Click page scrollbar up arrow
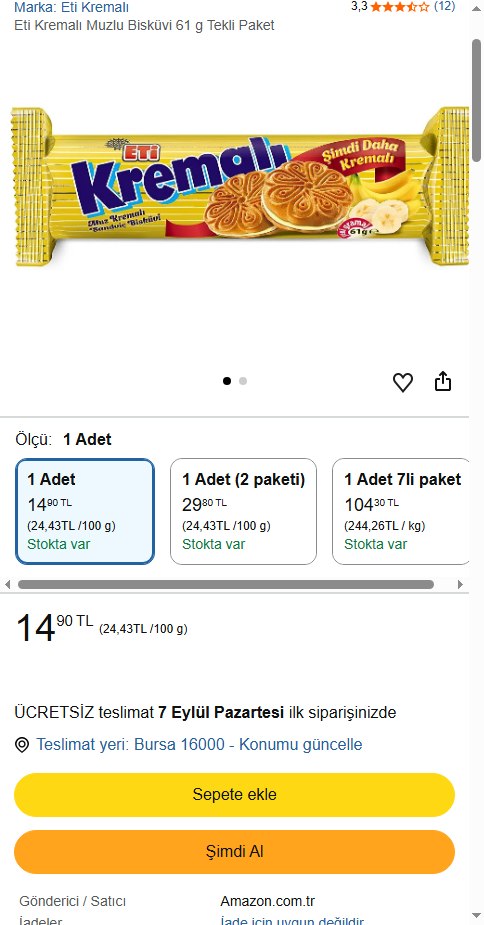Viewport: 484px width, 925px height. tap(476, 8)
